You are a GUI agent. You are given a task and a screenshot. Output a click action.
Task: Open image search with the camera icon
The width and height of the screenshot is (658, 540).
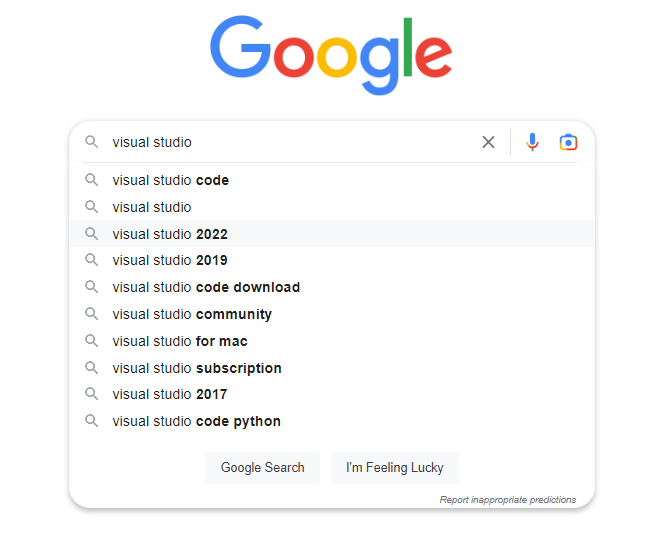[568, 142]
